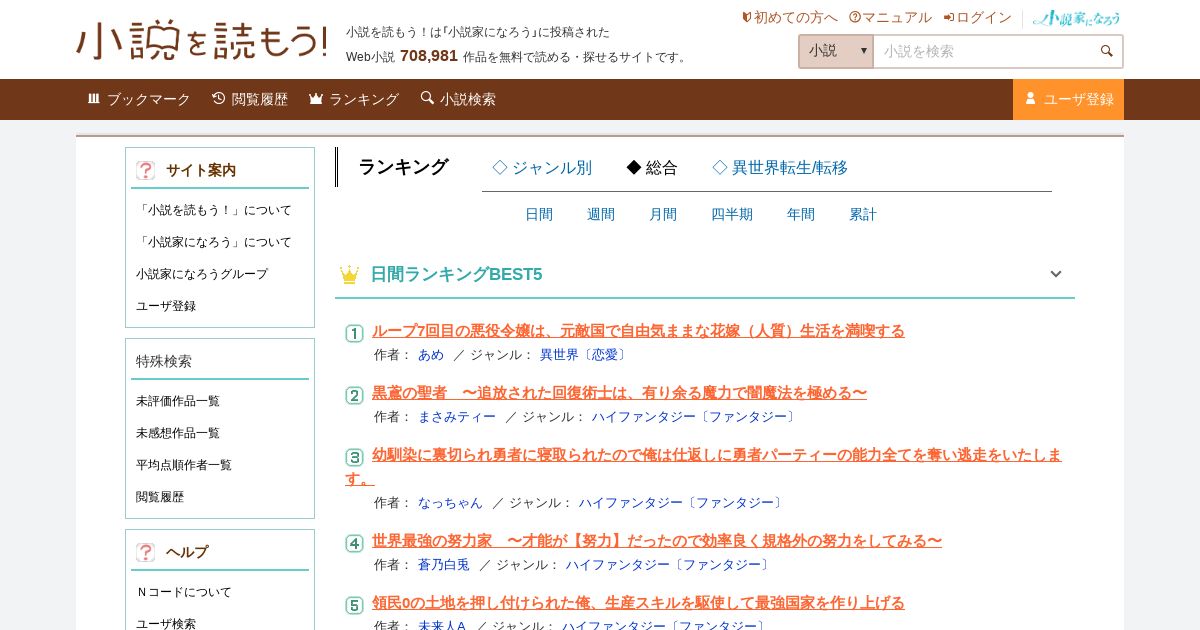The image size is (1200, 630).
Task: Click the question icon beside サイト案内
Action: pos(146,170)
